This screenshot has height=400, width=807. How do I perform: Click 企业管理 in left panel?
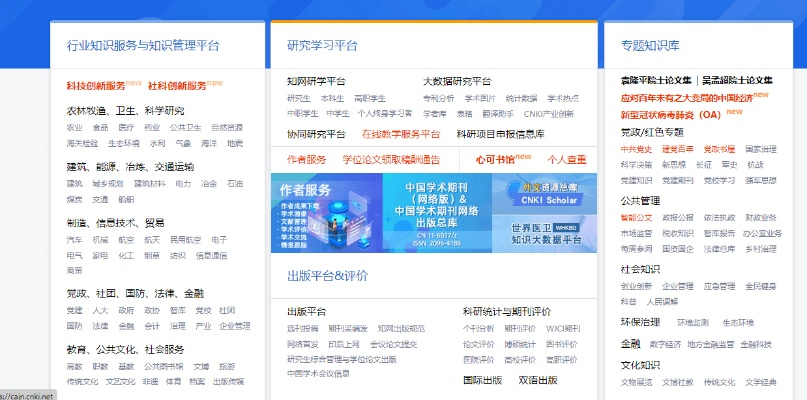235,326
